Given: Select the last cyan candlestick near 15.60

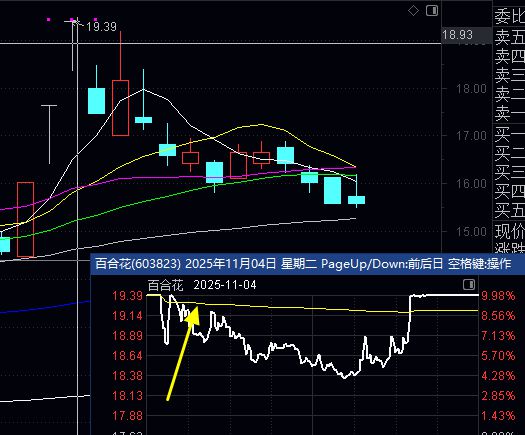Looking at the screenshot, I should click(x=356, y=200).
